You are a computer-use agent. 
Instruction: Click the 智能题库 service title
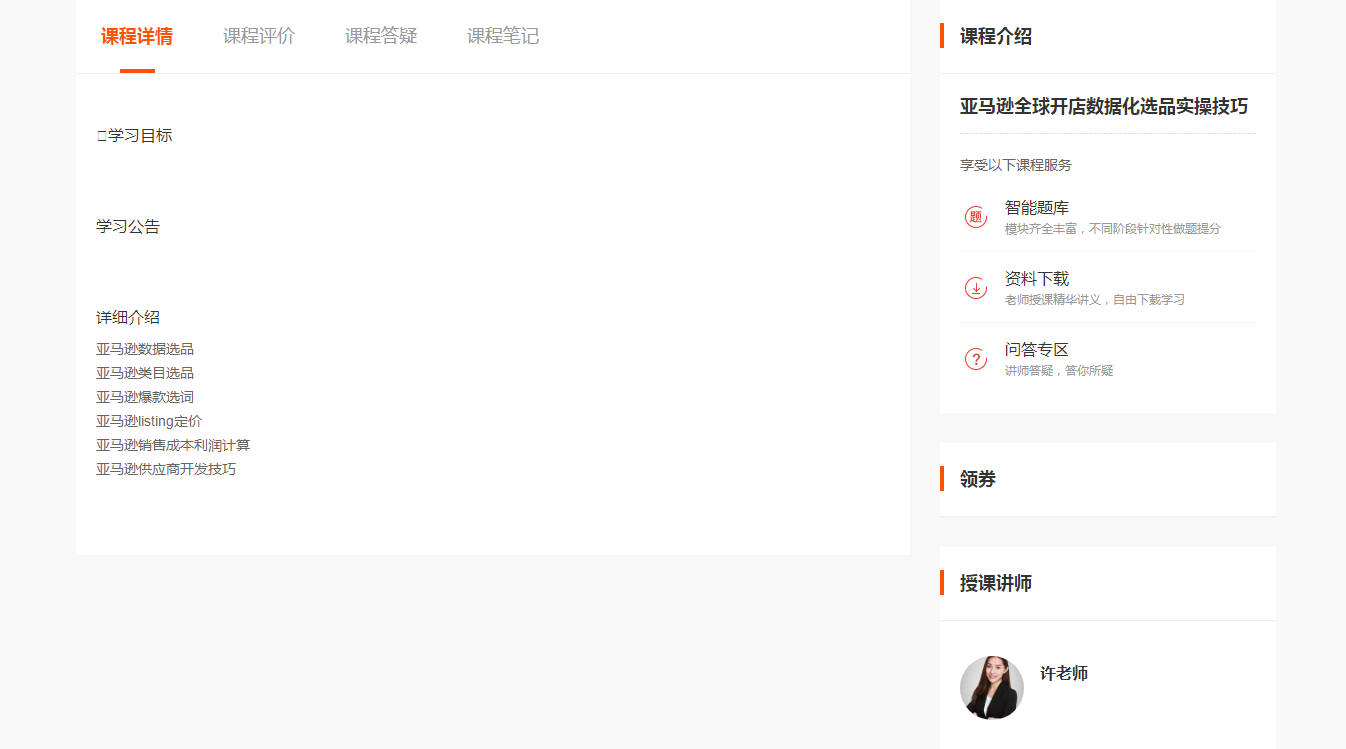[1037, 208]
